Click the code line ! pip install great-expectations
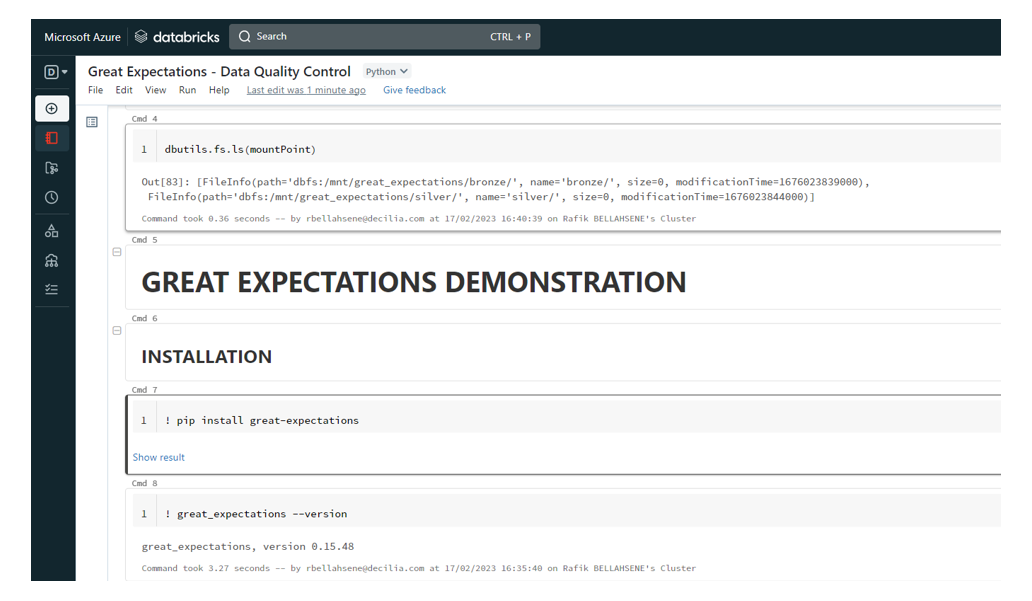This screenshot has height=601, width=1032. (262, 421)
